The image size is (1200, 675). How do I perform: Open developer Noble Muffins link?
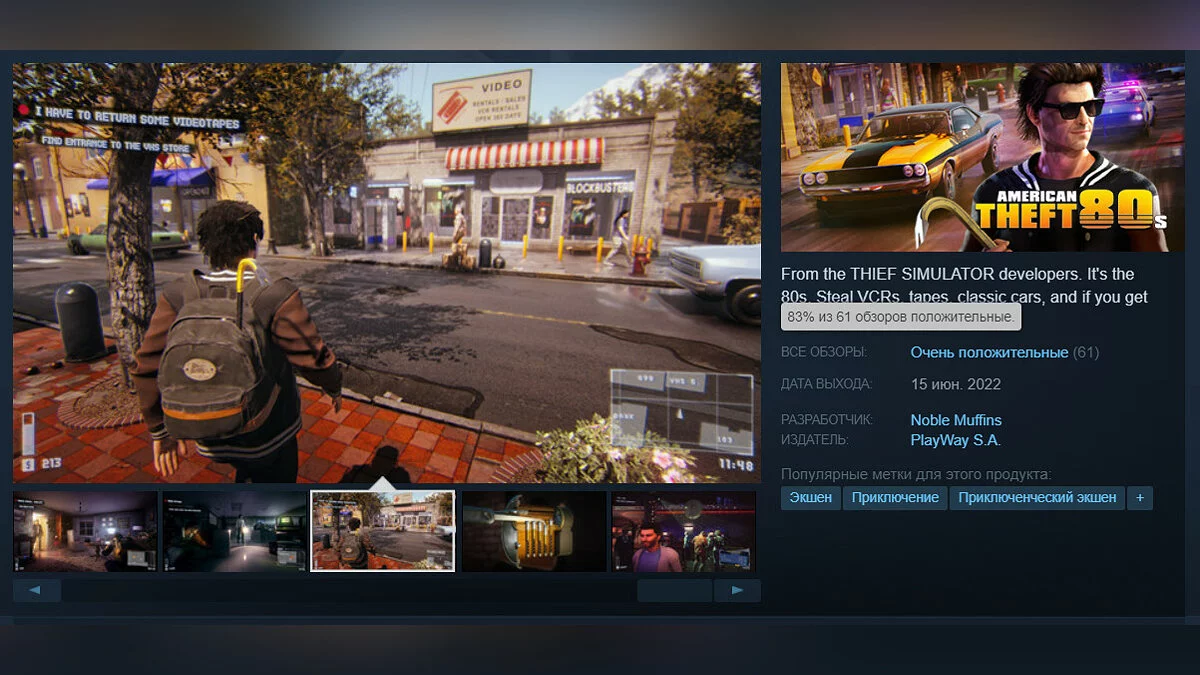956,420
